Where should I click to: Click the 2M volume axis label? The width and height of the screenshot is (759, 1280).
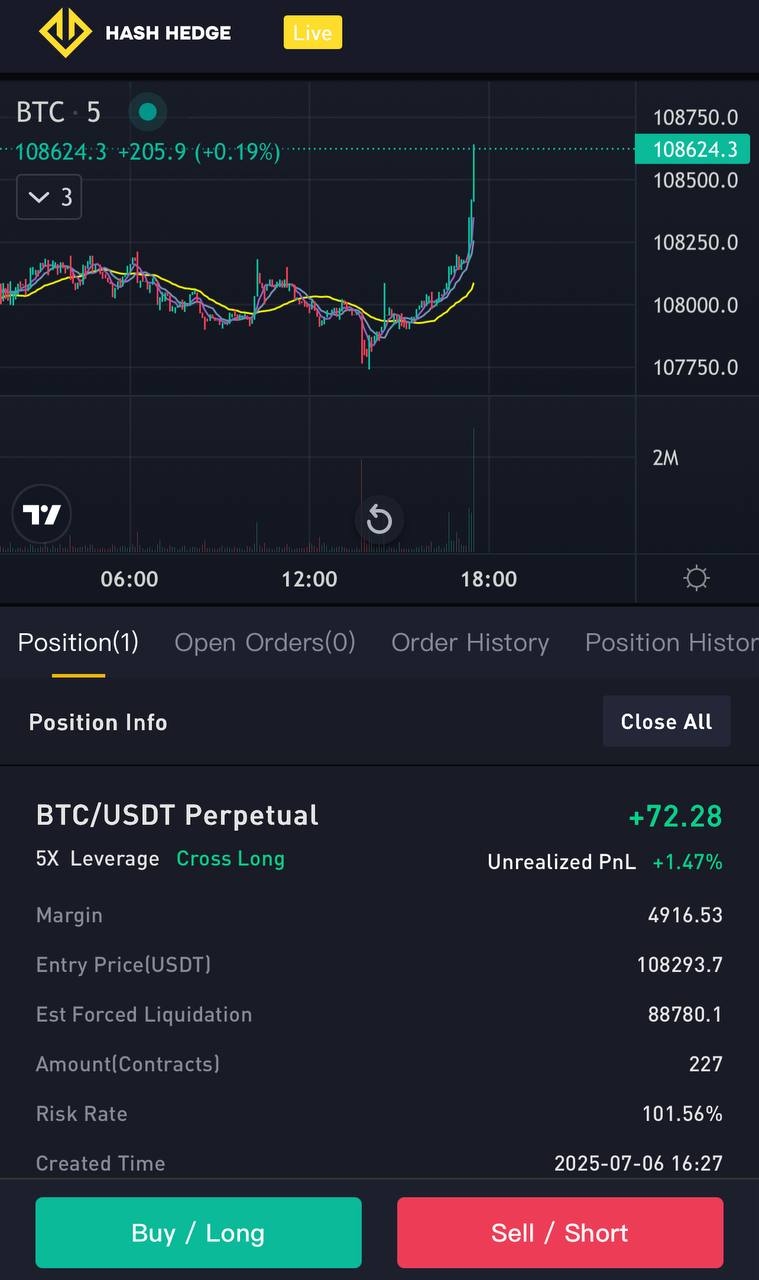tap(665, 458)
